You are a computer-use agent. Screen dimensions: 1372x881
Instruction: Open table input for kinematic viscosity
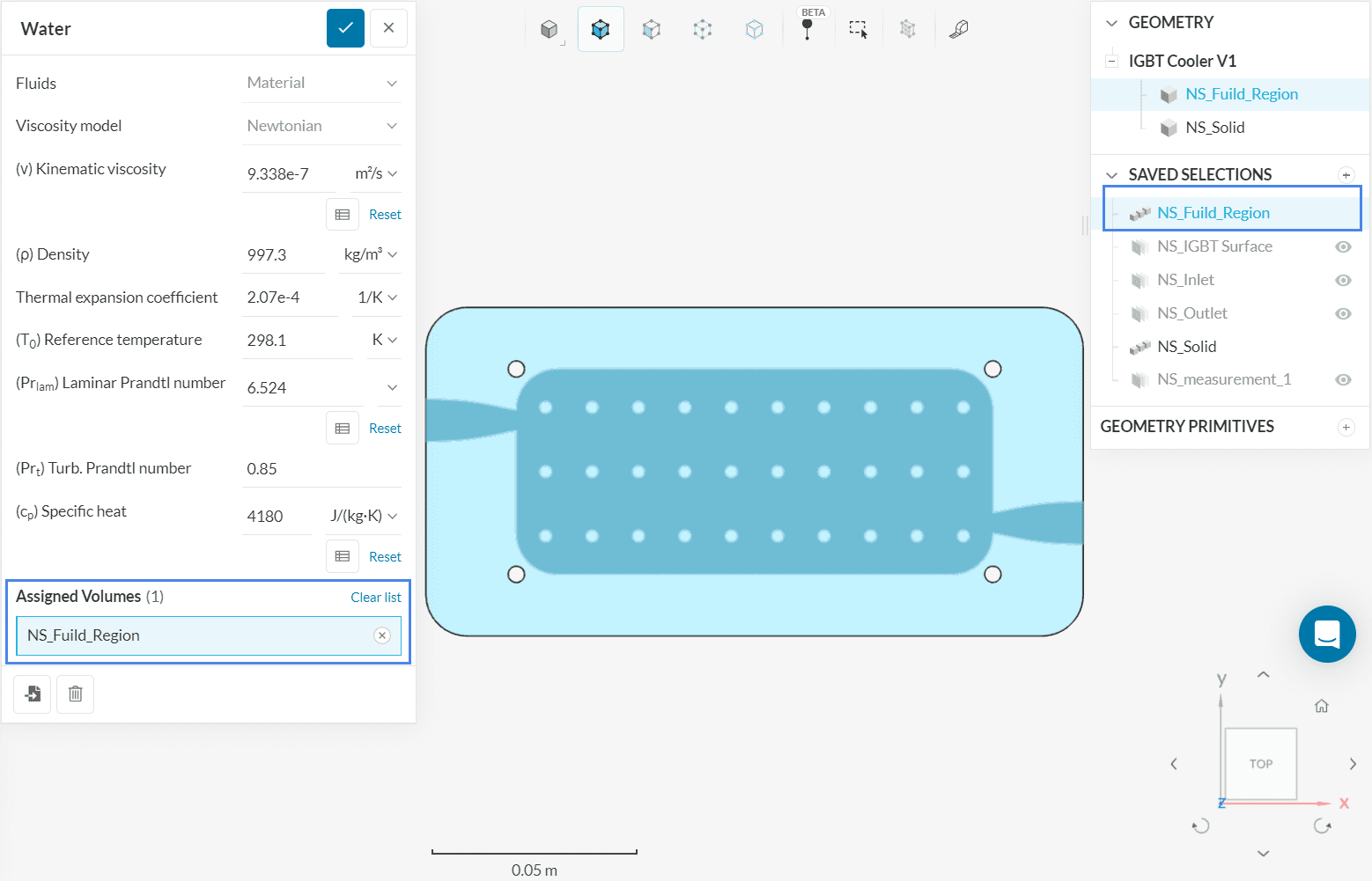click(x=343, y=215)
